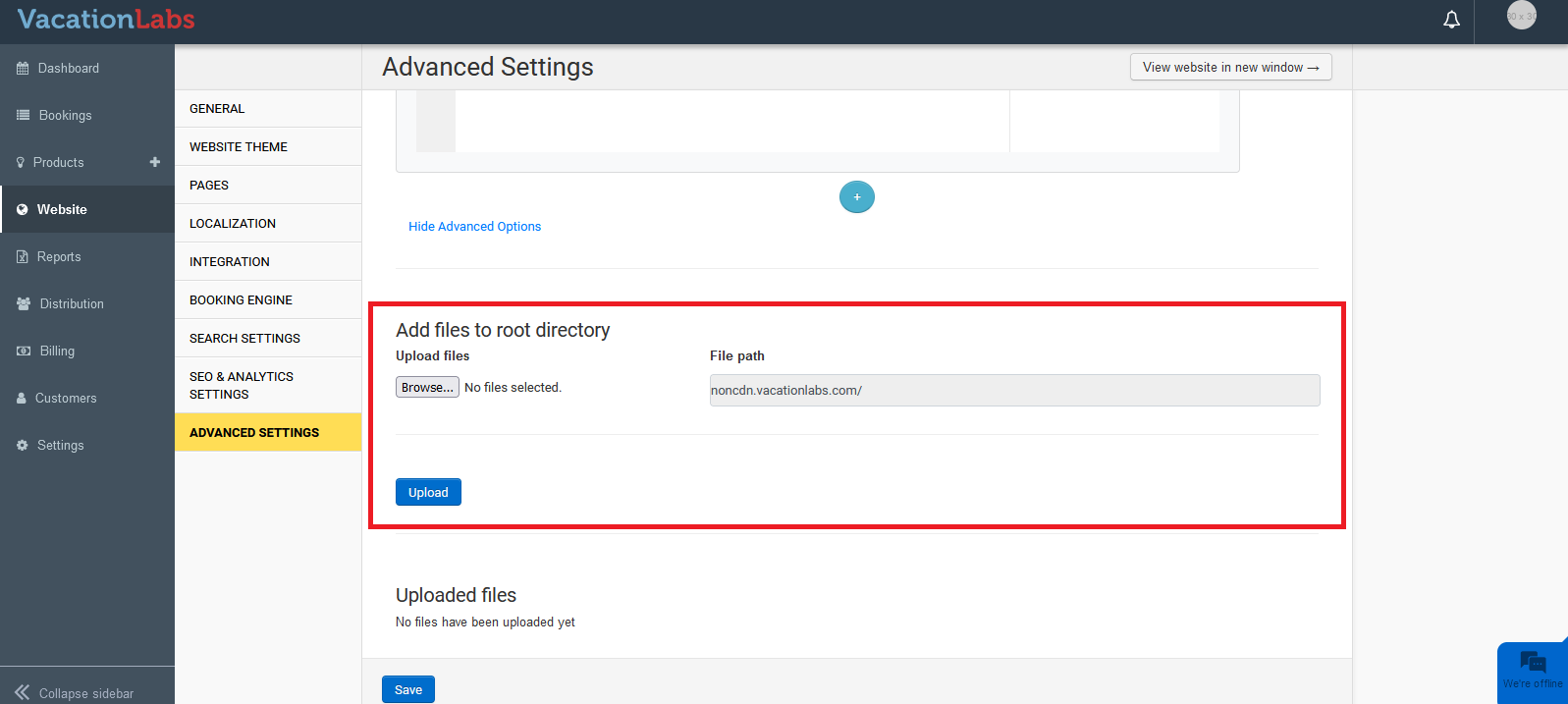Open the user profile avatar

[1521, 16]
